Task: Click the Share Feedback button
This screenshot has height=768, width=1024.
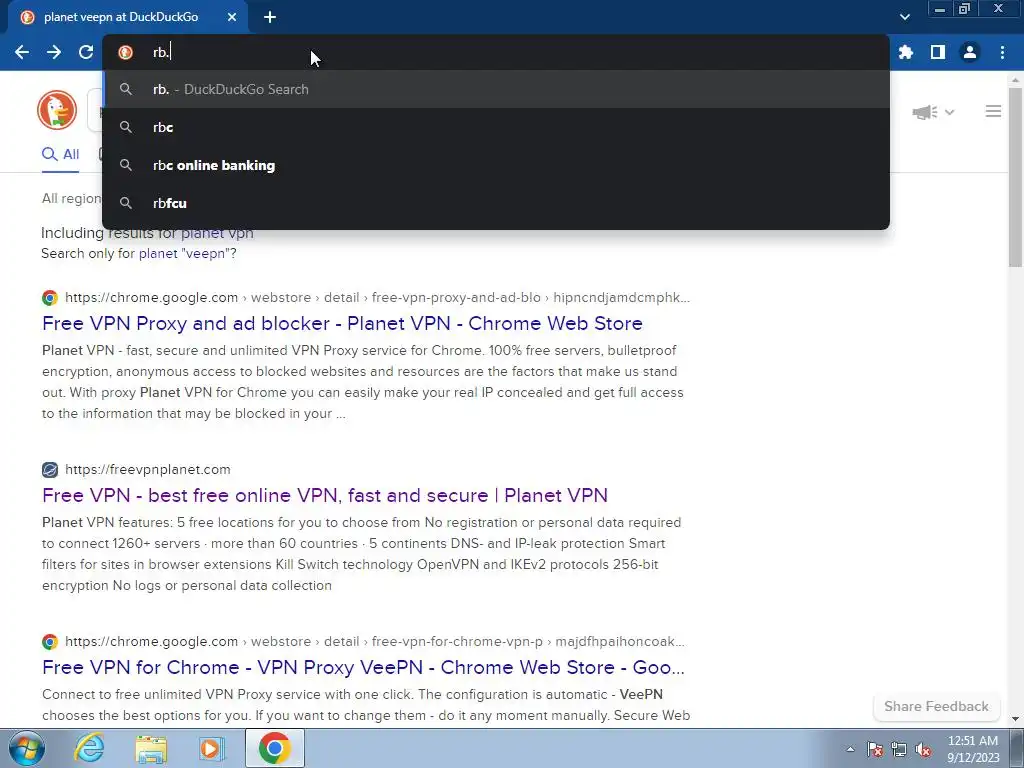Action: tap(936, 706)
